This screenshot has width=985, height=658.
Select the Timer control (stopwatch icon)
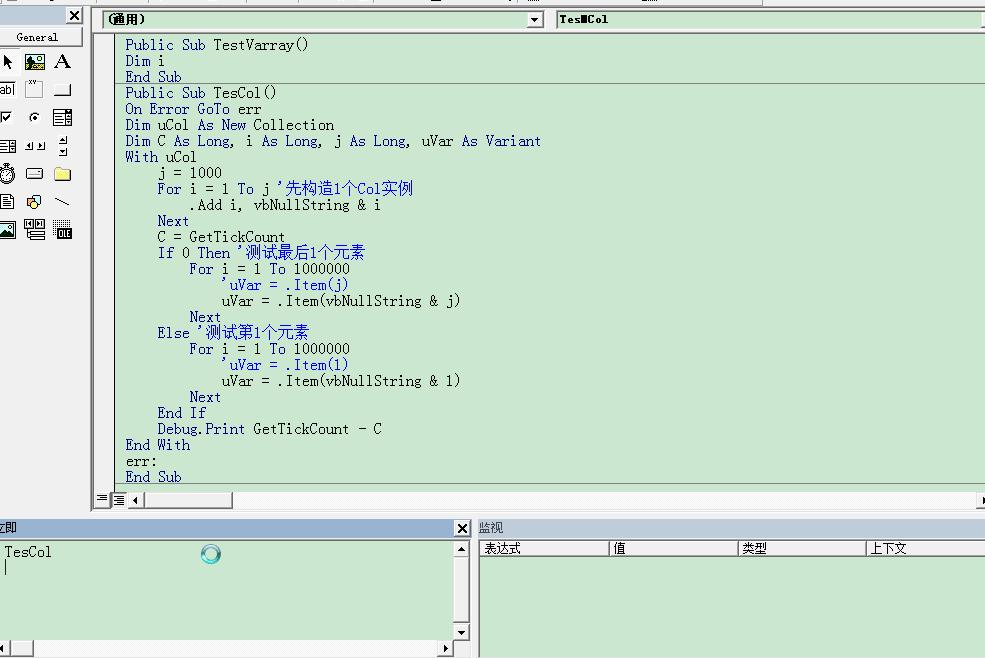[8, 173]
